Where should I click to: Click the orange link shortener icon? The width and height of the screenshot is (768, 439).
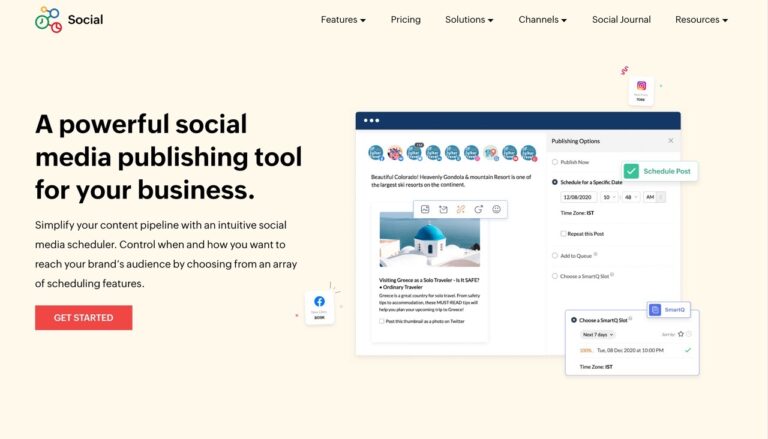click(x=461, y=209)
